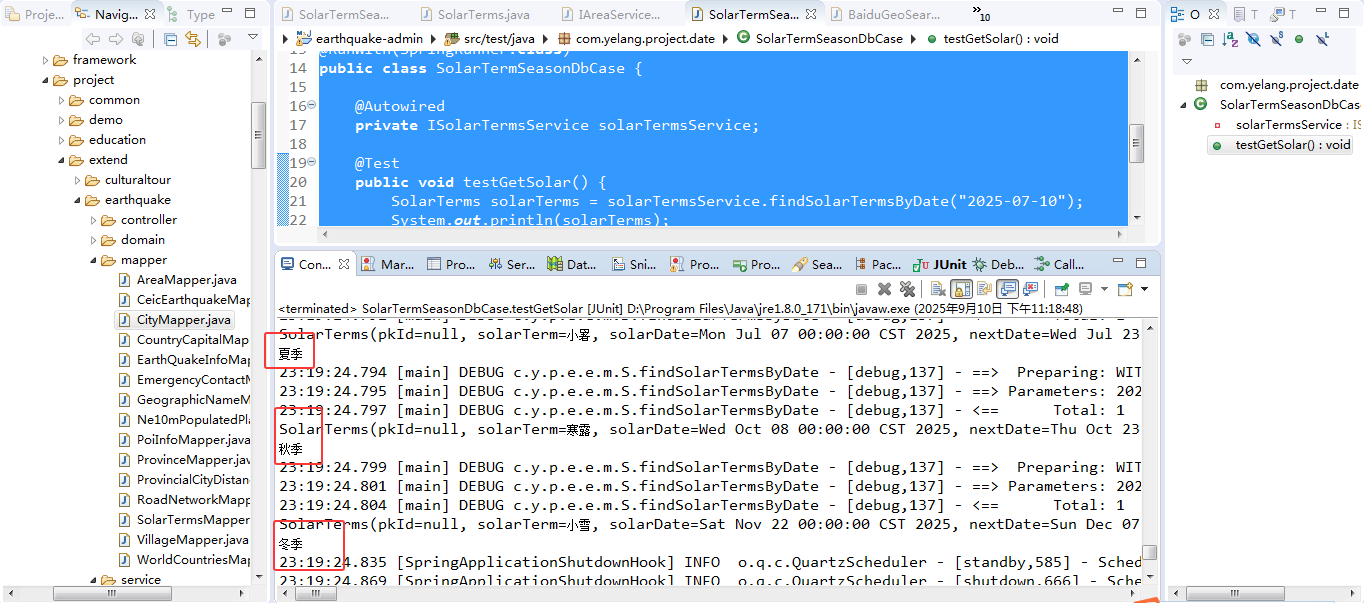Click Focus on Active Task in the Navigator
This screenshot has width=1364, height=603.
point(224,39)
